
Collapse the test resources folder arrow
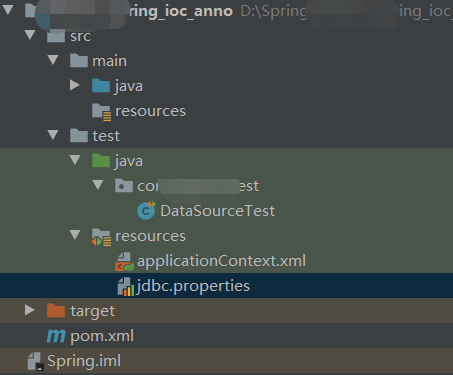coord(75,235)
